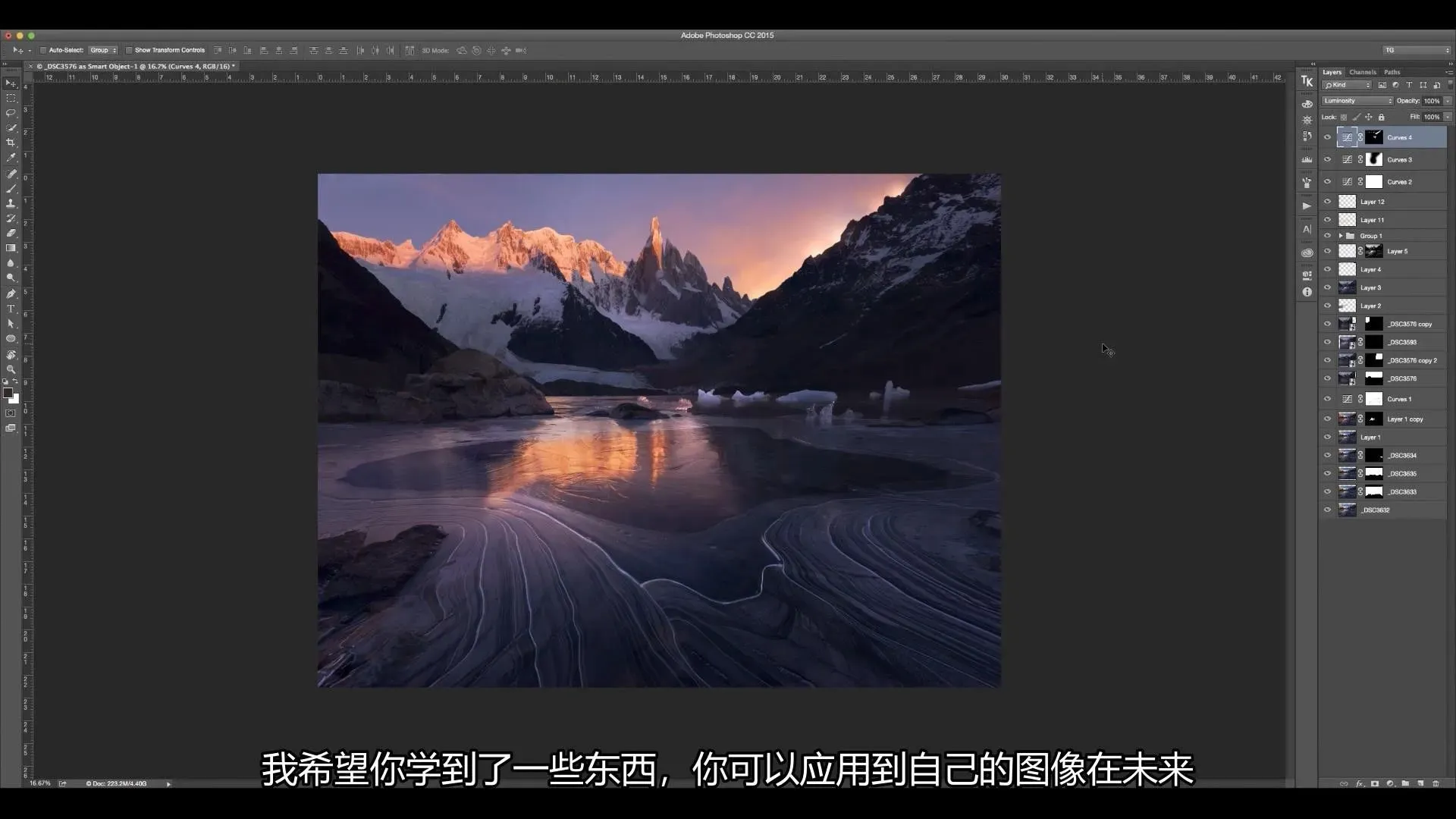The width and height of the screenshot is (1456, 819).
Task: Open the Histogram panel icon
Action: (x=1307, y=160)
